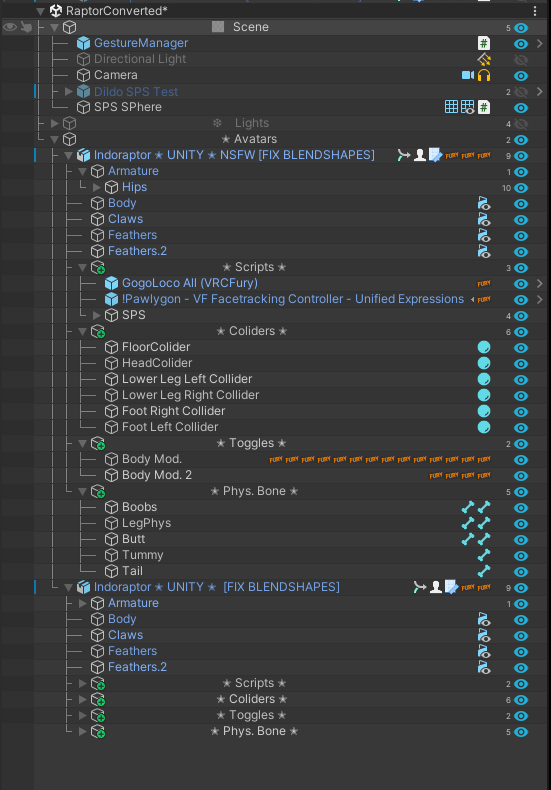Viewport: 551px width, 790px height.
Task: Click the VRCFury icon on GogoLoco All row
Action: (484, 284)
